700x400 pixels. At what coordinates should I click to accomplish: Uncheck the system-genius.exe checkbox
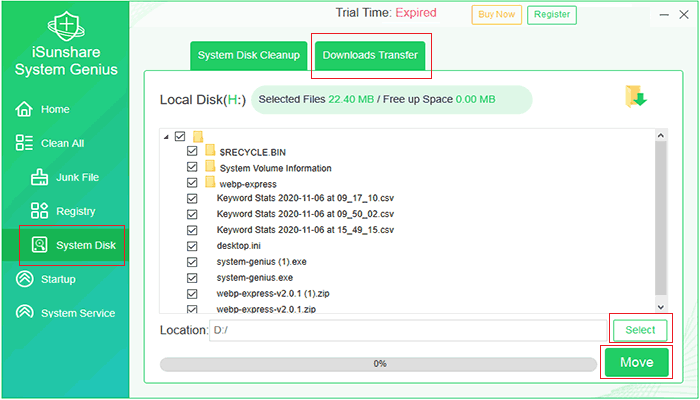(x=192, y=278)
